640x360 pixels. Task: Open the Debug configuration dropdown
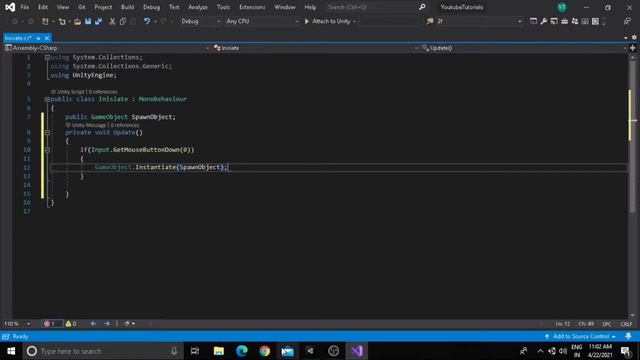200,21
